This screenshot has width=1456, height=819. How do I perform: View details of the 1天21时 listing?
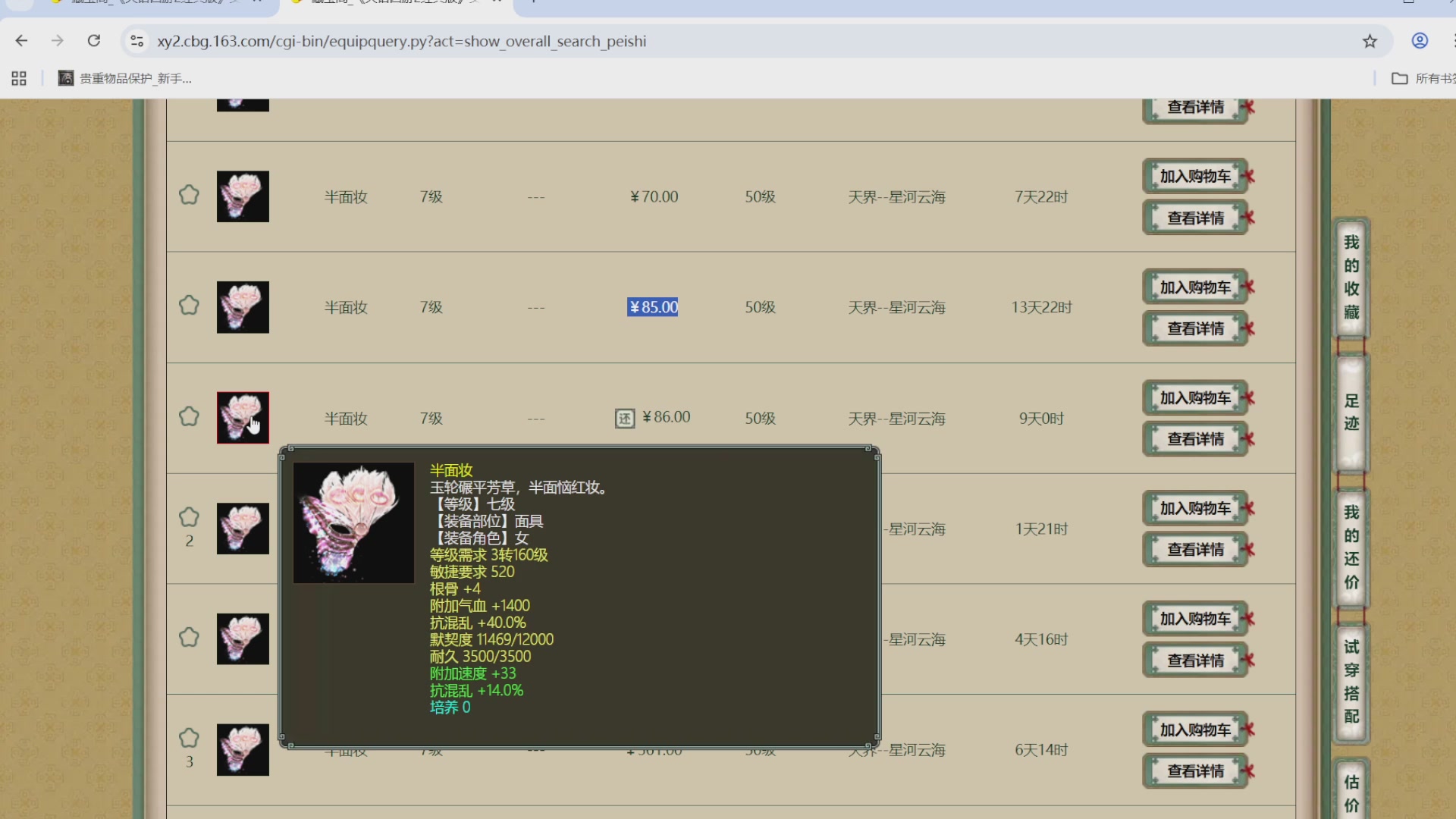click(x=1195, y=550)
